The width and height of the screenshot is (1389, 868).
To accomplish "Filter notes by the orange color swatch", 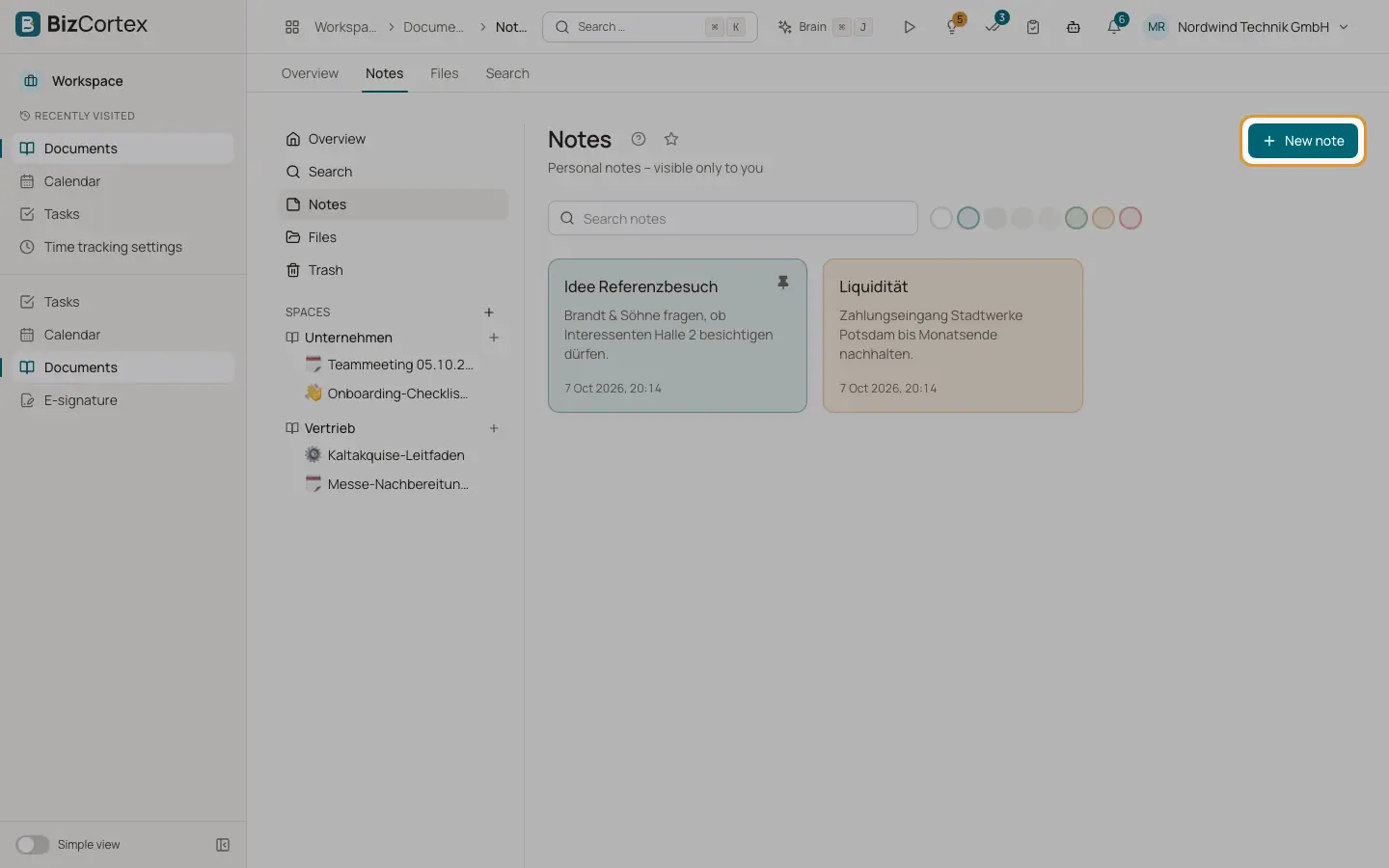I will tap(1103, 218).
